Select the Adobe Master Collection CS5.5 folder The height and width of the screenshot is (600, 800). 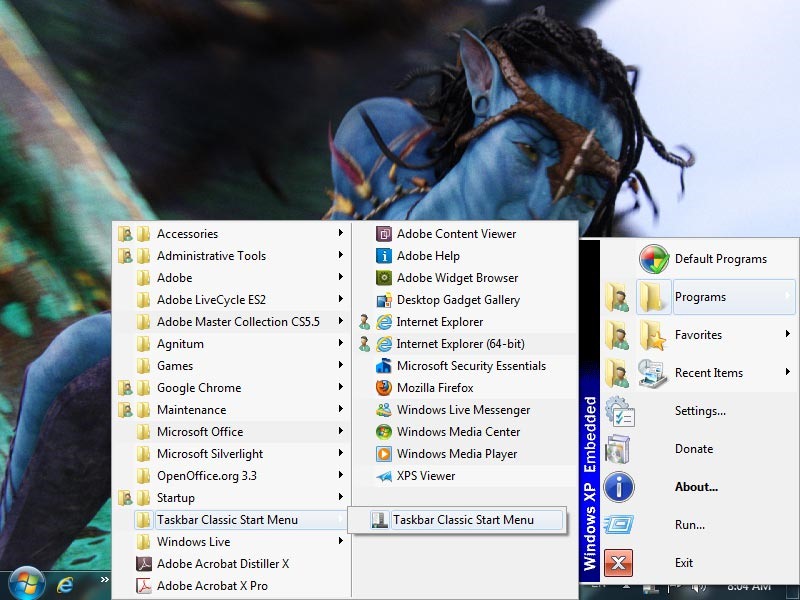pyautogui.click(x=232, y=322)
